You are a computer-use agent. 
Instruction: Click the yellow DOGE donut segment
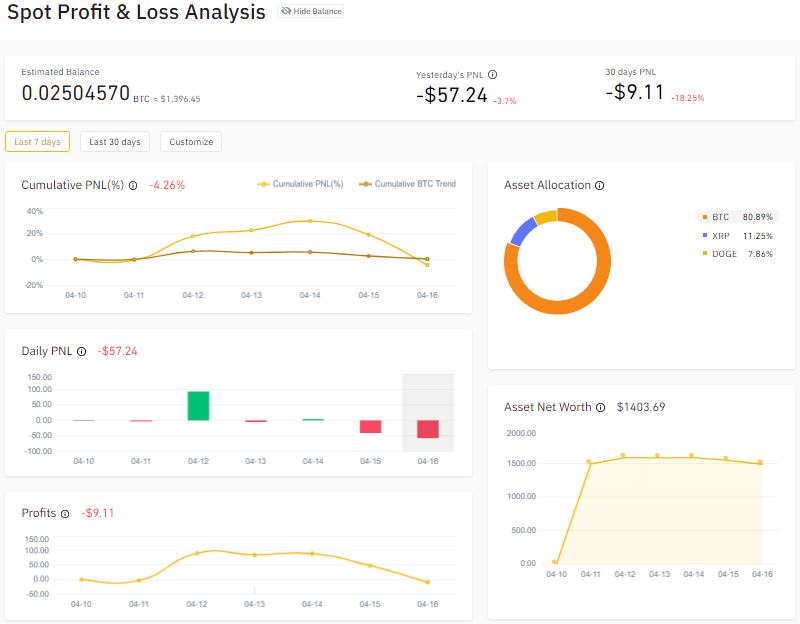[x=545, y=216]
